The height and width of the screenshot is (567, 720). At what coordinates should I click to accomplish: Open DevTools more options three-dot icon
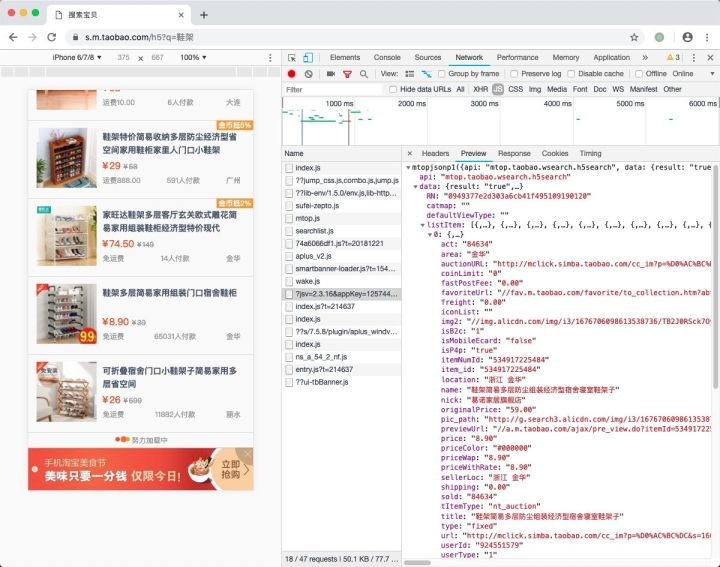693,58
